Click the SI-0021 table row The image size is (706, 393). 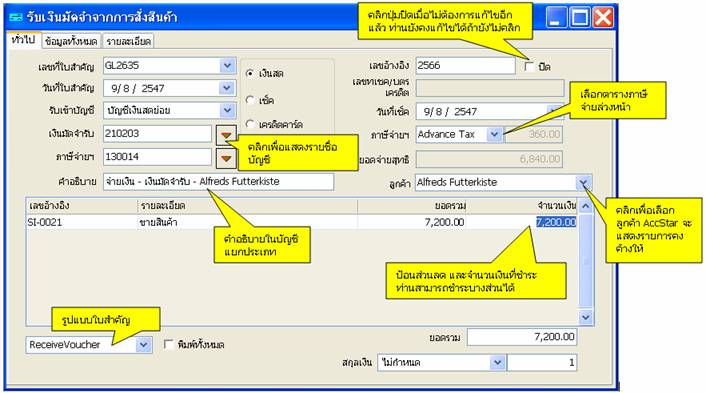tap(302, 222)
